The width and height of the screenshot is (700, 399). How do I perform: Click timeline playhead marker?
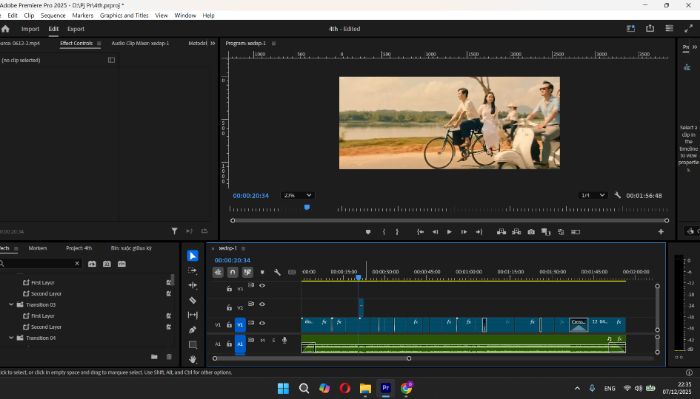pyautogui.click(x=358, y=278)
